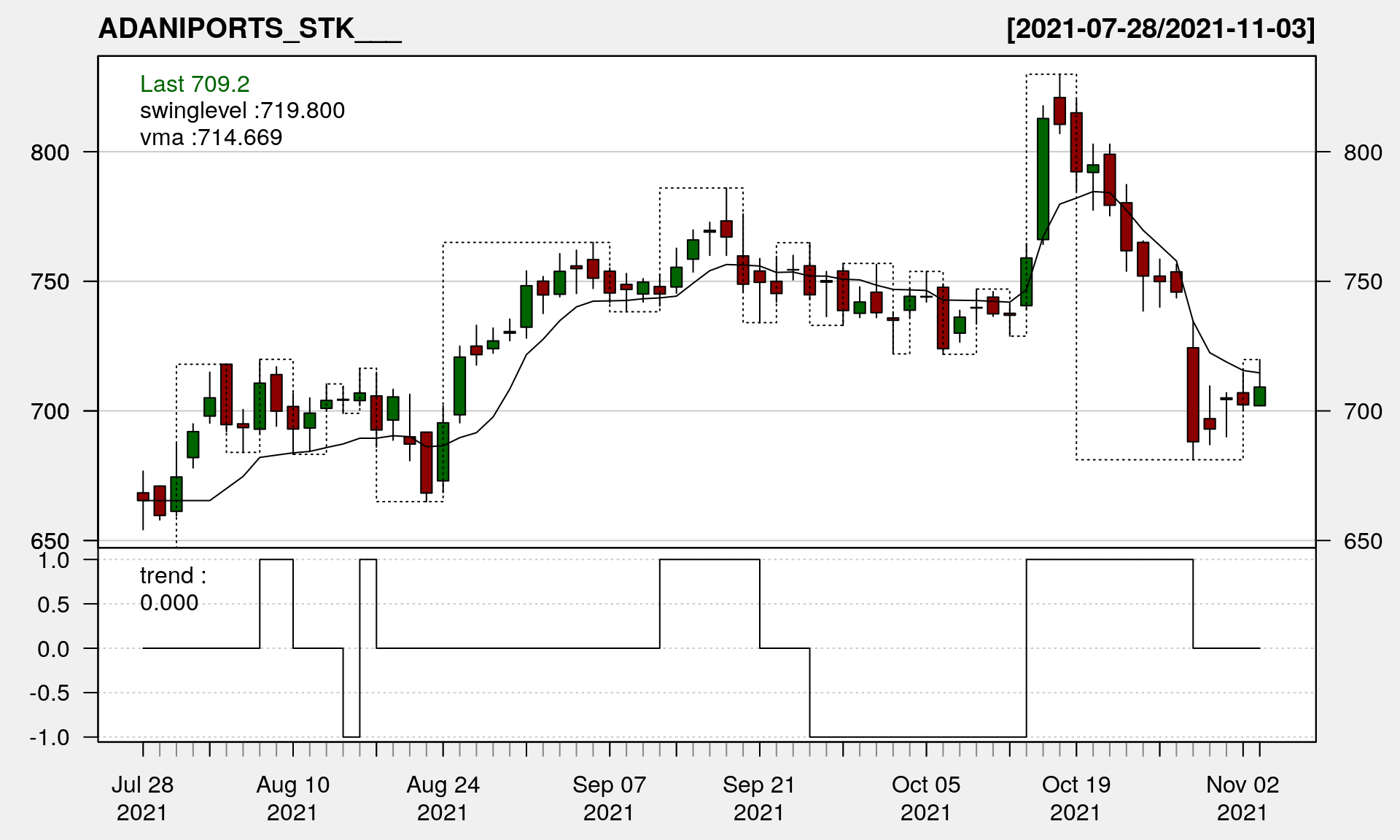
Task: Click the tallest green candle in mid-October
Action: pyautogui.click(x=1043, y=179)
